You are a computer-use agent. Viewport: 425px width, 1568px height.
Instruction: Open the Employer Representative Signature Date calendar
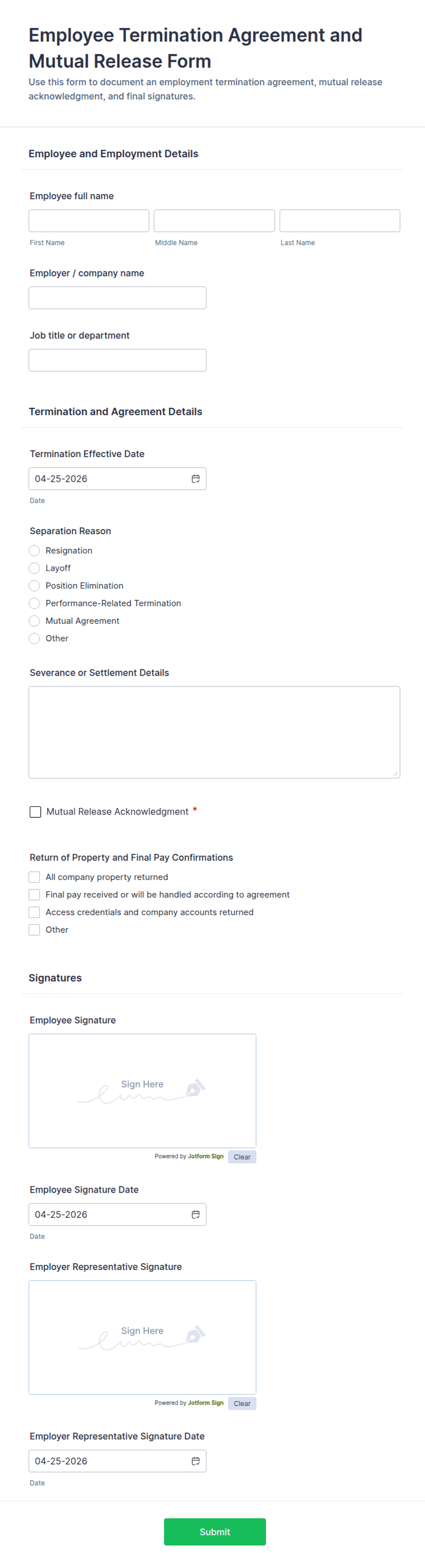(x=196, y=1461)
